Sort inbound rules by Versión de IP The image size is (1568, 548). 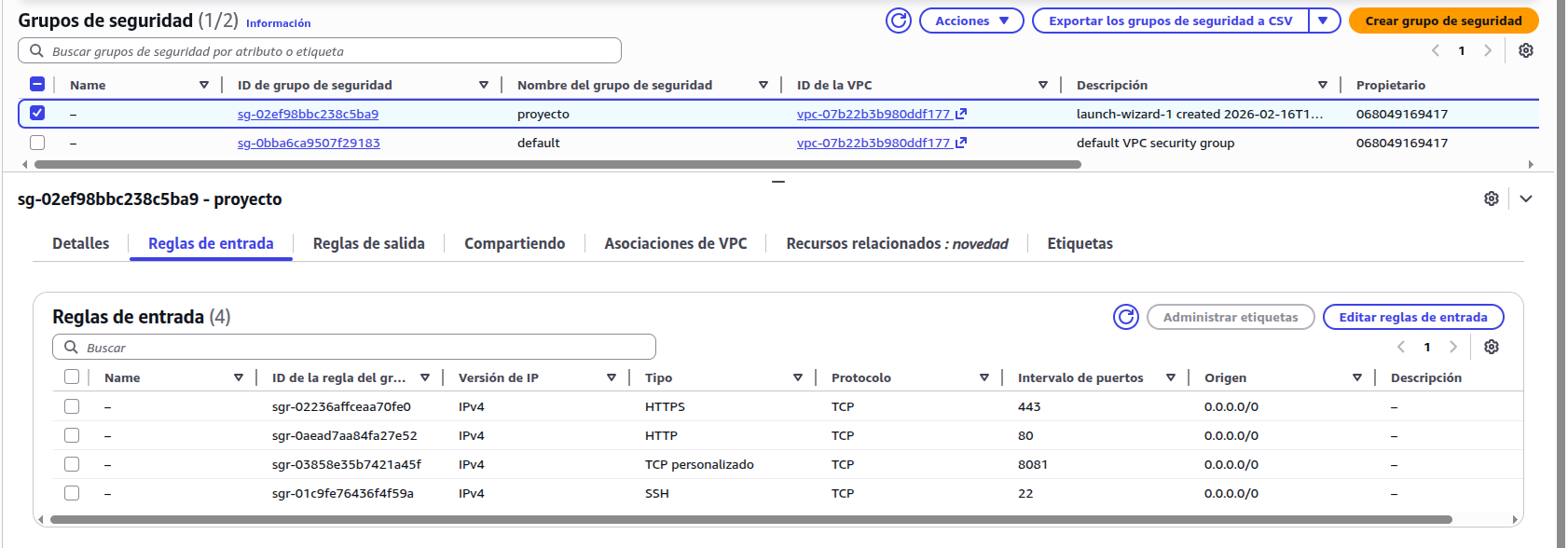(612, 377)
